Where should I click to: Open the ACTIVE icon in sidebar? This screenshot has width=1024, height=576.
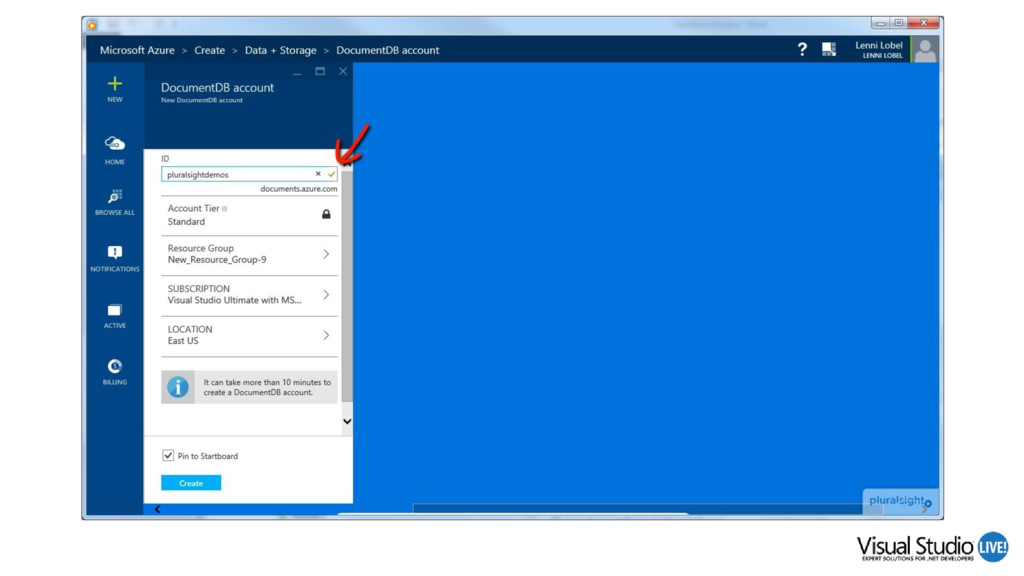click(x=115, y=310)
